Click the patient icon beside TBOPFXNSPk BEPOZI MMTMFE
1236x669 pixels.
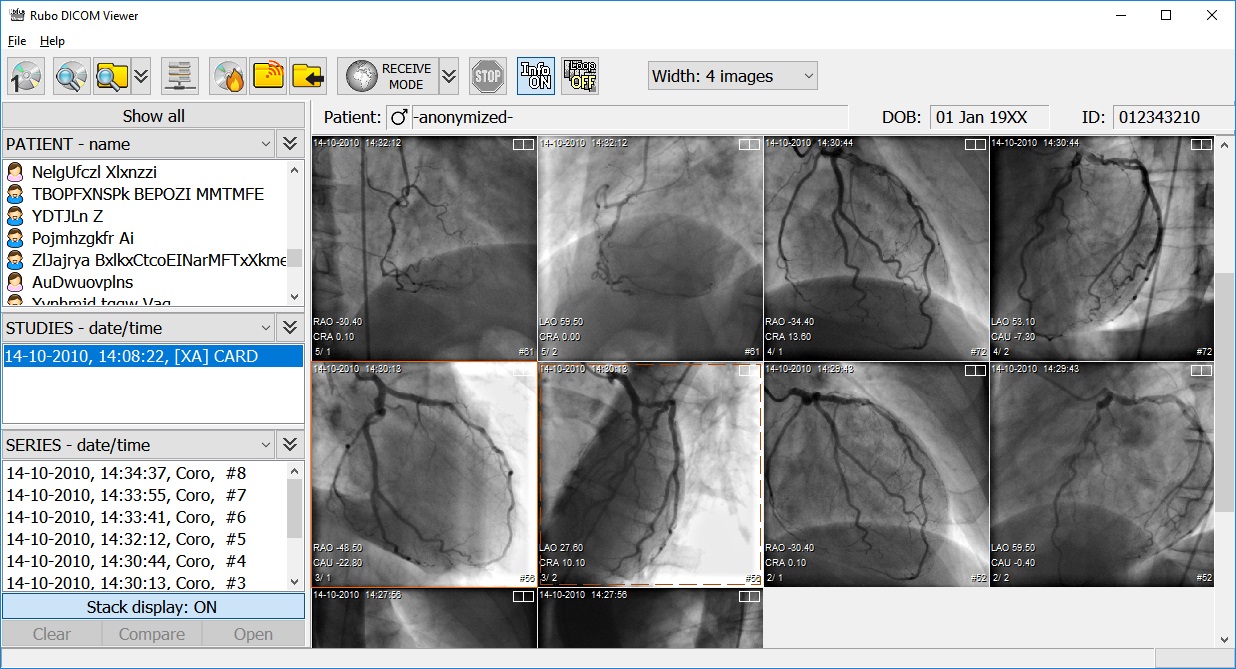[15, 195]
